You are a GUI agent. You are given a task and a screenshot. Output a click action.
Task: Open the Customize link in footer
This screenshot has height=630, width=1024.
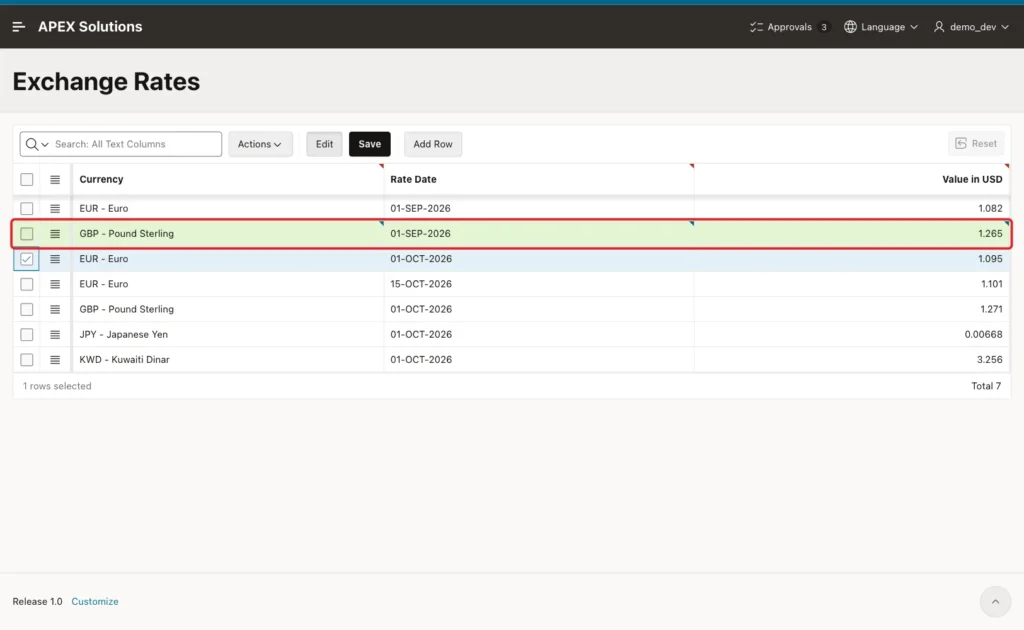tap(95, 601)
